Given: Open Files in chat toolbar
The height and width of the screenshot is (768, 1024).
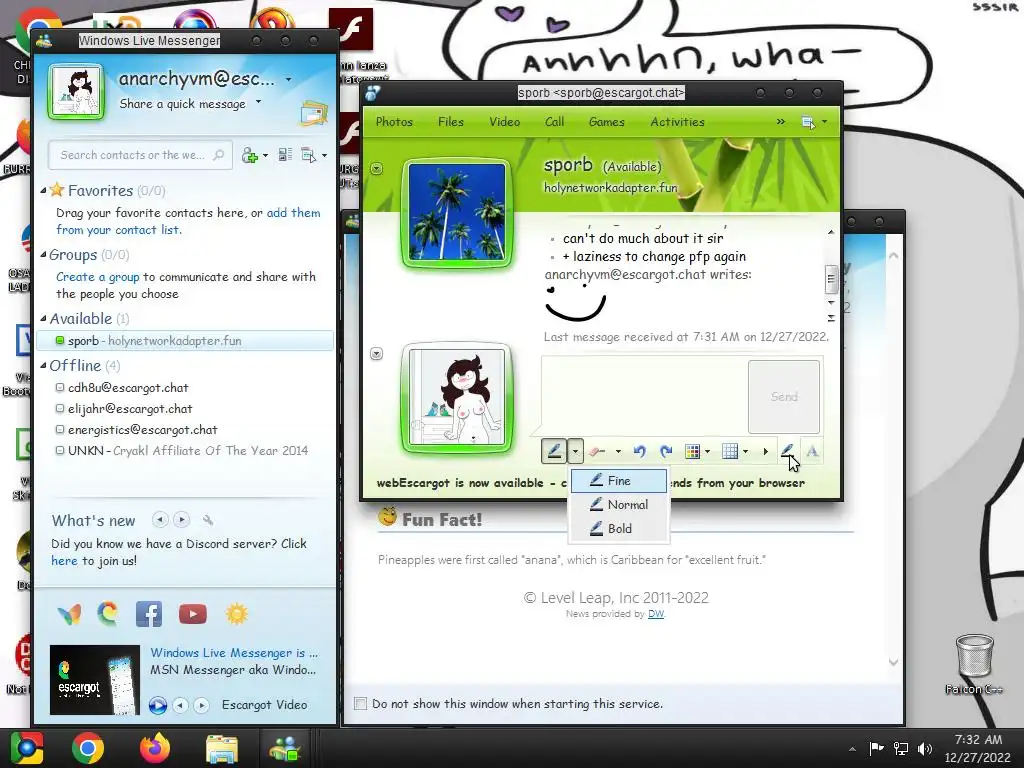Looking at the screenshot, I should (451, 121).
